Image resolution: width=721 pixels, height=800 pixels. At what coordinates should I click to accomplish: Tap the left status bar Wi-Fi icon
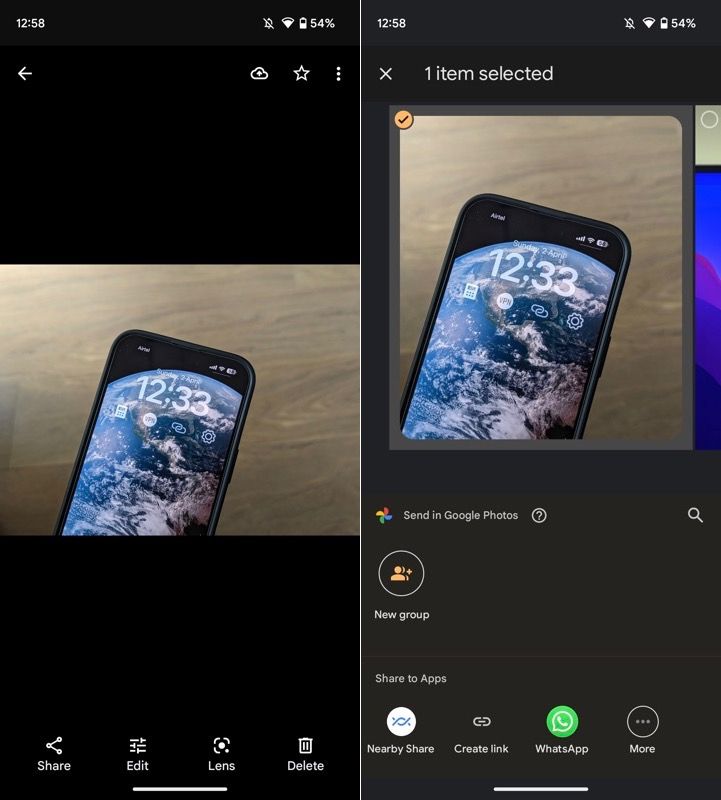coord(288,23)
